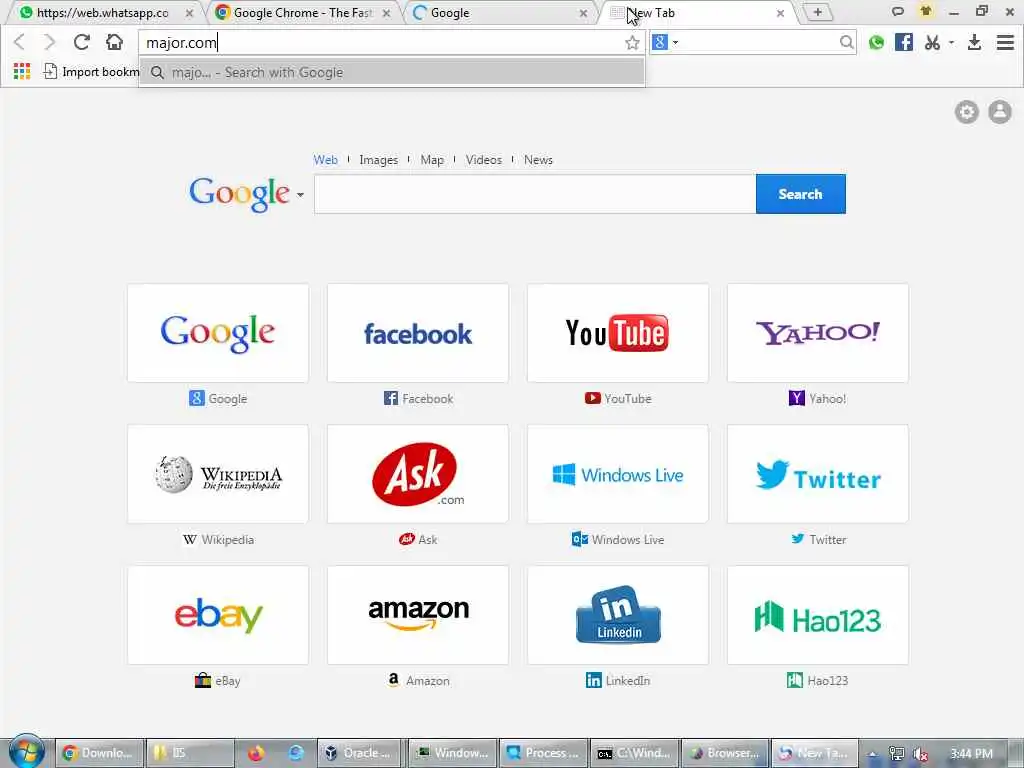Switch to the Process taskbar window

[543, 753]
